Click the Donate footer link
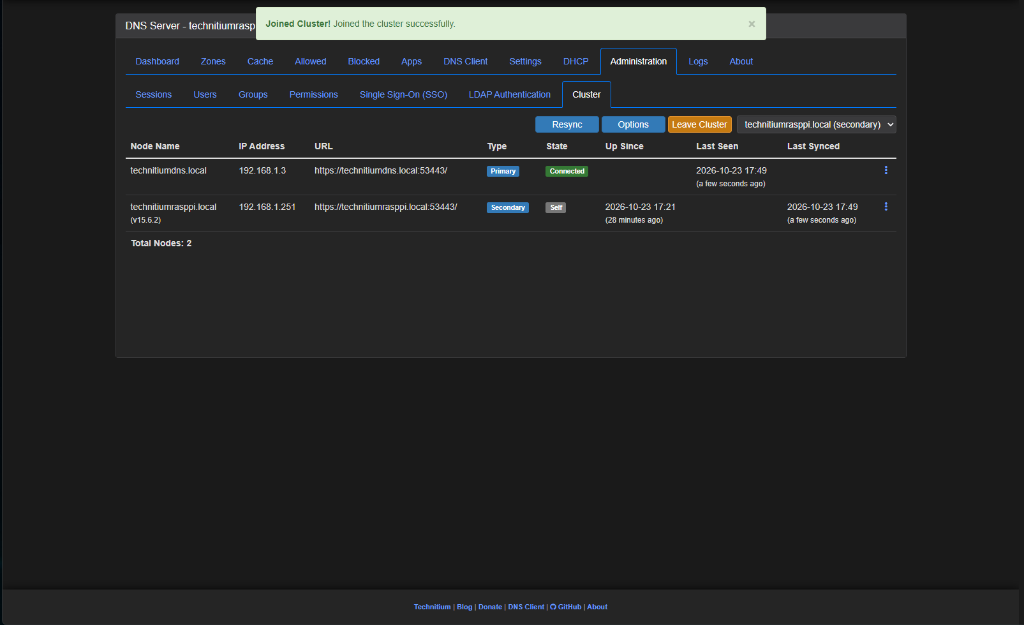1024x625 pixels. [x=490, y=607]
